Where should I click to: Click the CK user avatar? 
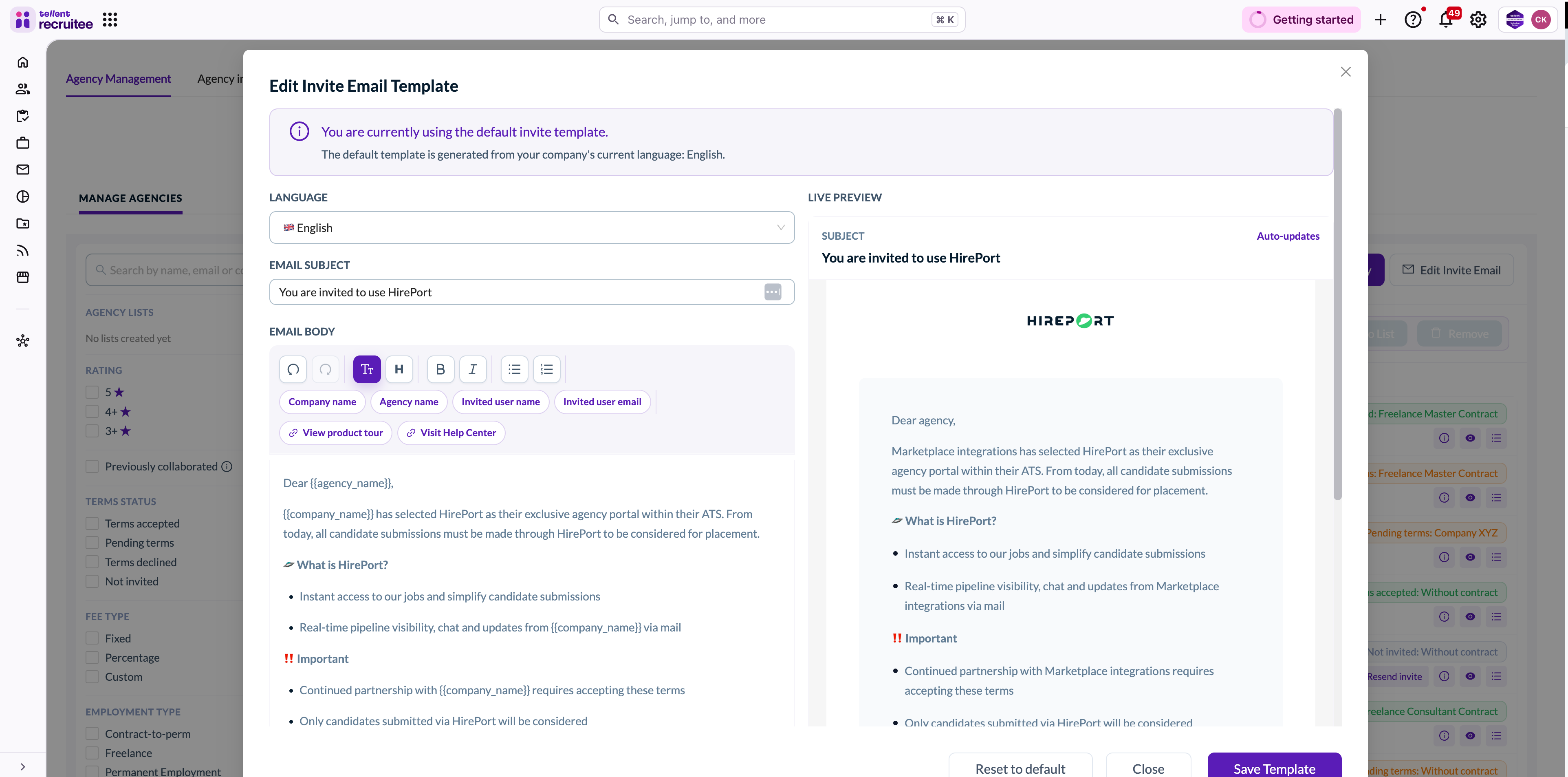[x=1541, y=20]
